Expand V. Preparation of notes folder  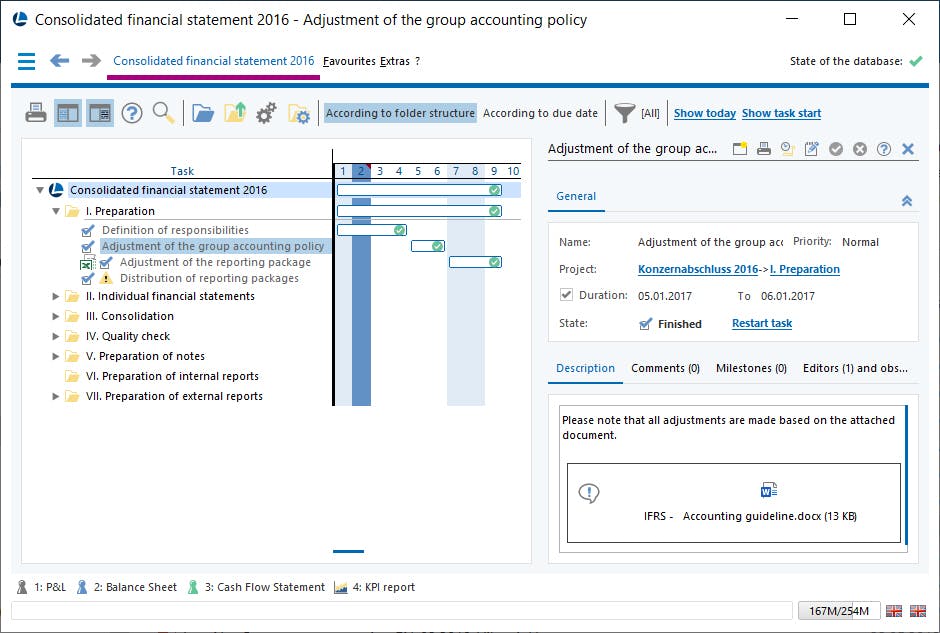(56, 356)
